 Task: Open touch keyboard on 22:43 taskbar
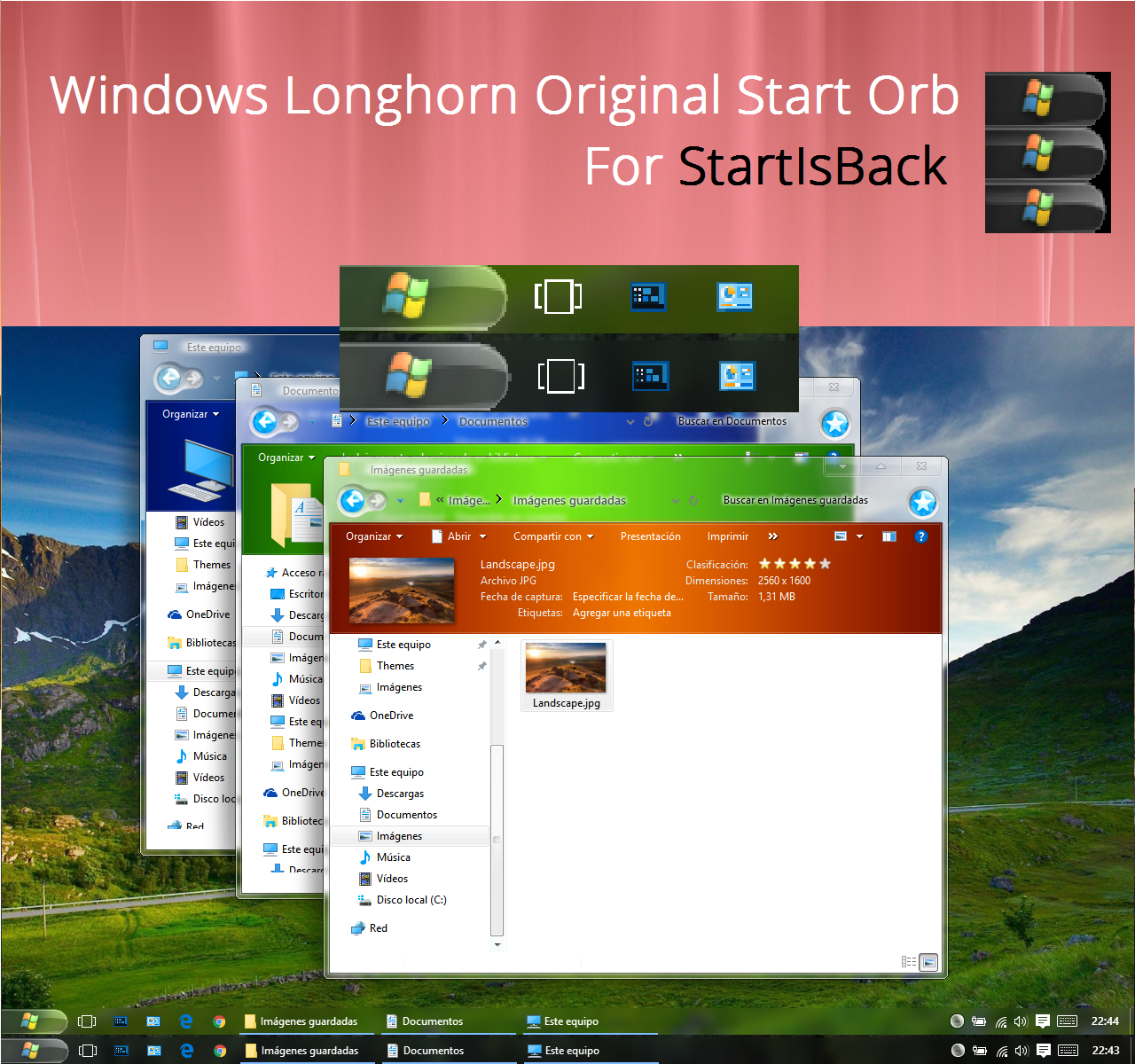pyautogui.click(x=1068, y=1051)
